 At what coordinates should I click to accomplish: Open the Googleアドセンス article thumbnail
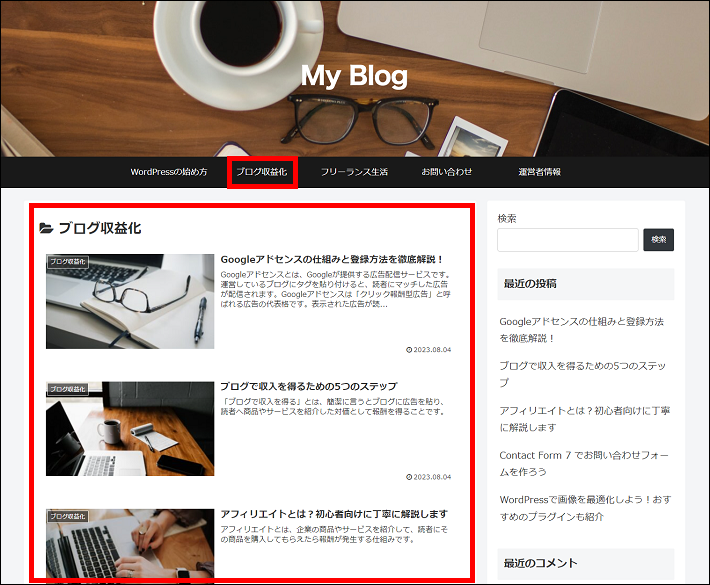tap(130, 302)
